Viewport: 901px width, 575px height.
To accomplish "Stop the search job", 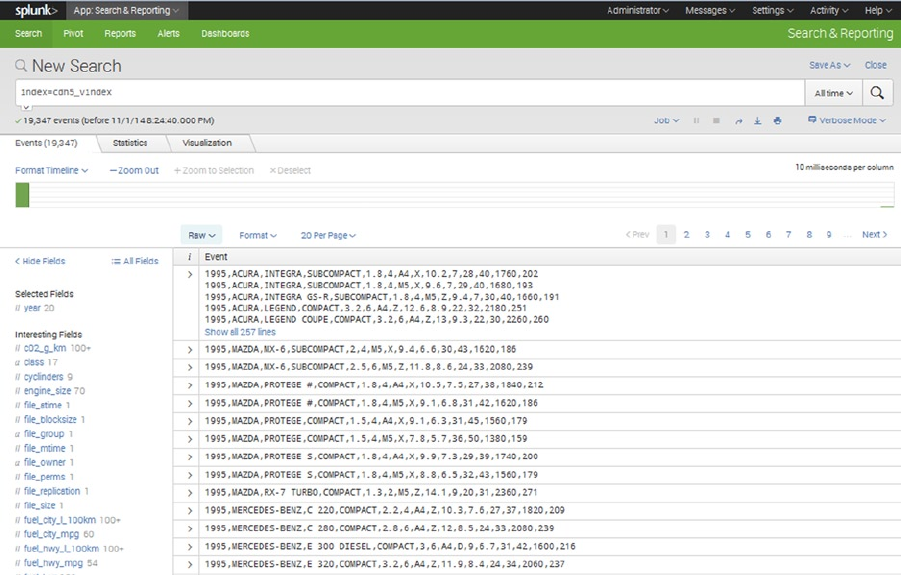I will pos(716,121).
